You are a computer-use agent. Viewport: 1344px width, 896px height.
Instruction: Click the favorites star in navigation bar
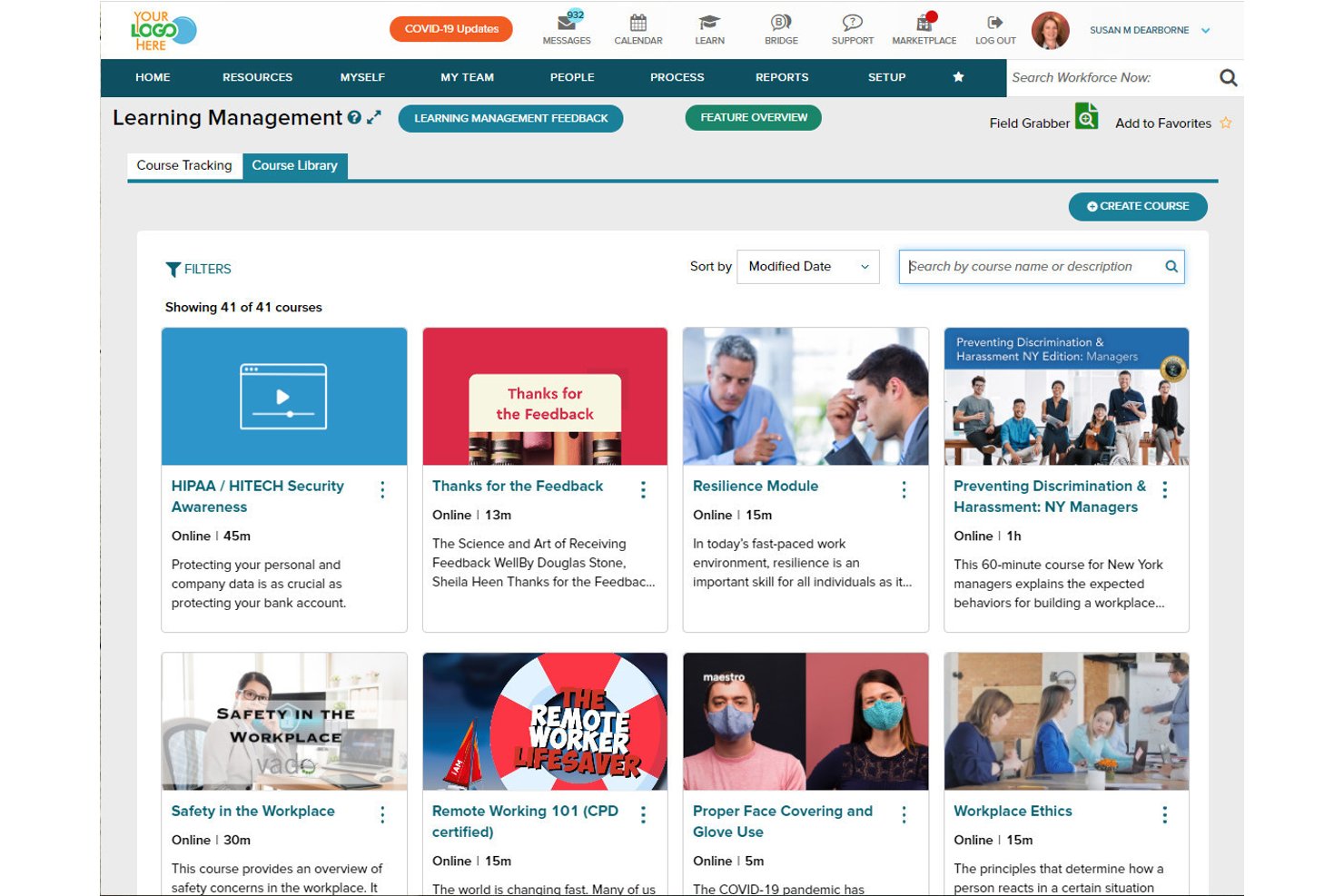958,77
